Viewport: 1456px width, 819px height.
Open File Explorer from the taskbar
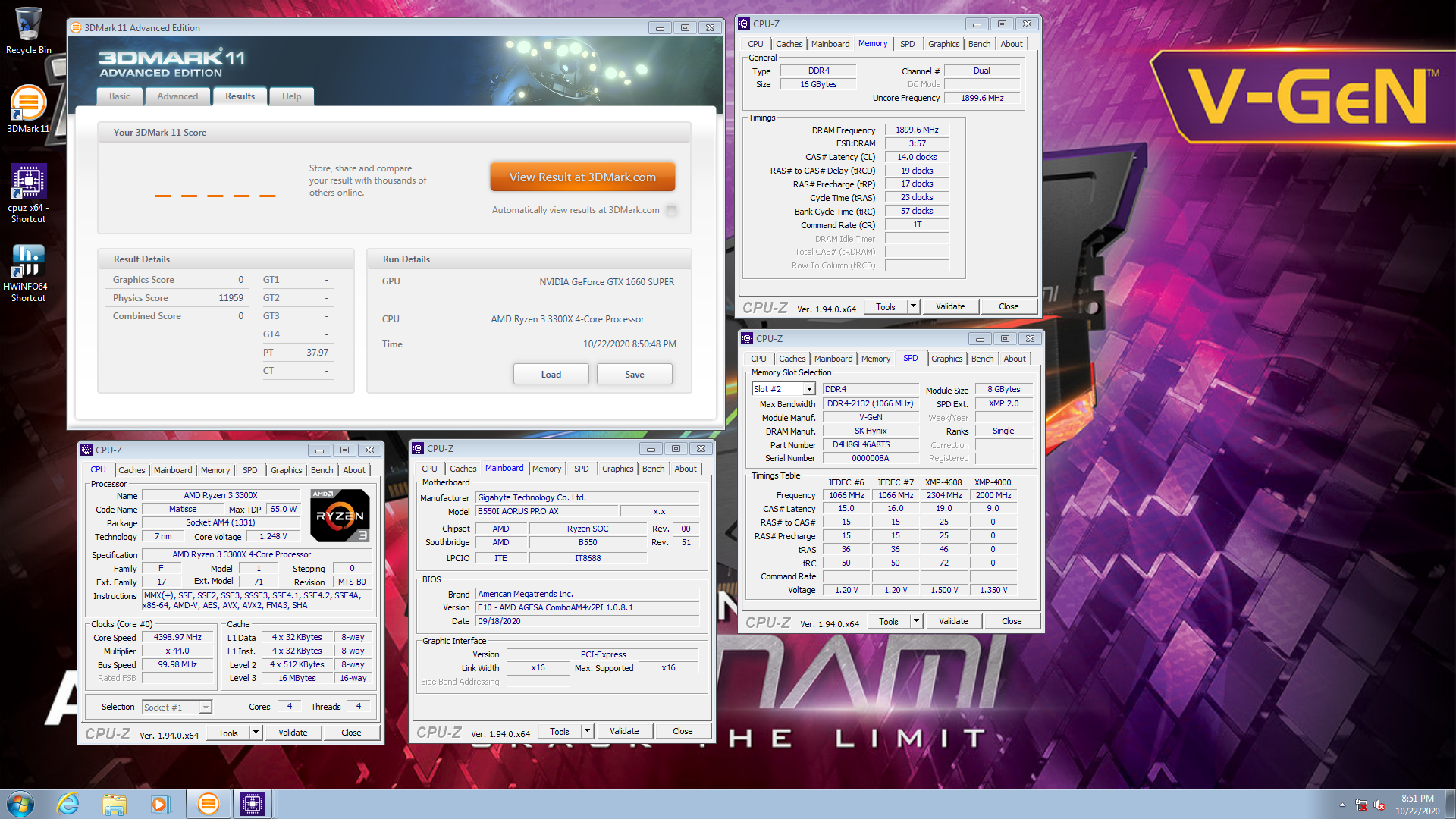[115, 804]
